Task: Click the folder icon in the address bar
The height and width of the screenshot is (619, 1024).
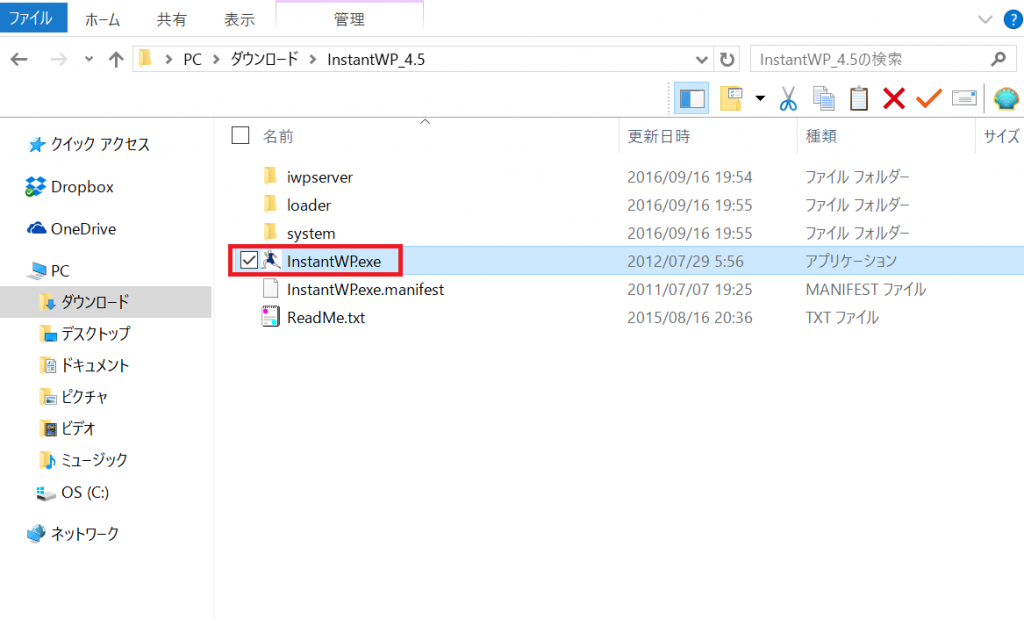Action: [146, 59]
